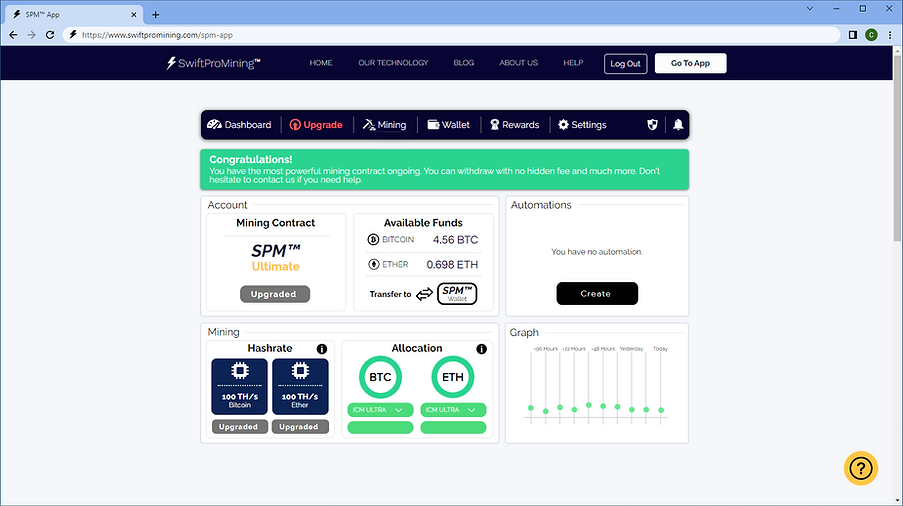Click the SPM Wallet badge
This screenshot has width=903, height=506.
pos(457,294)
